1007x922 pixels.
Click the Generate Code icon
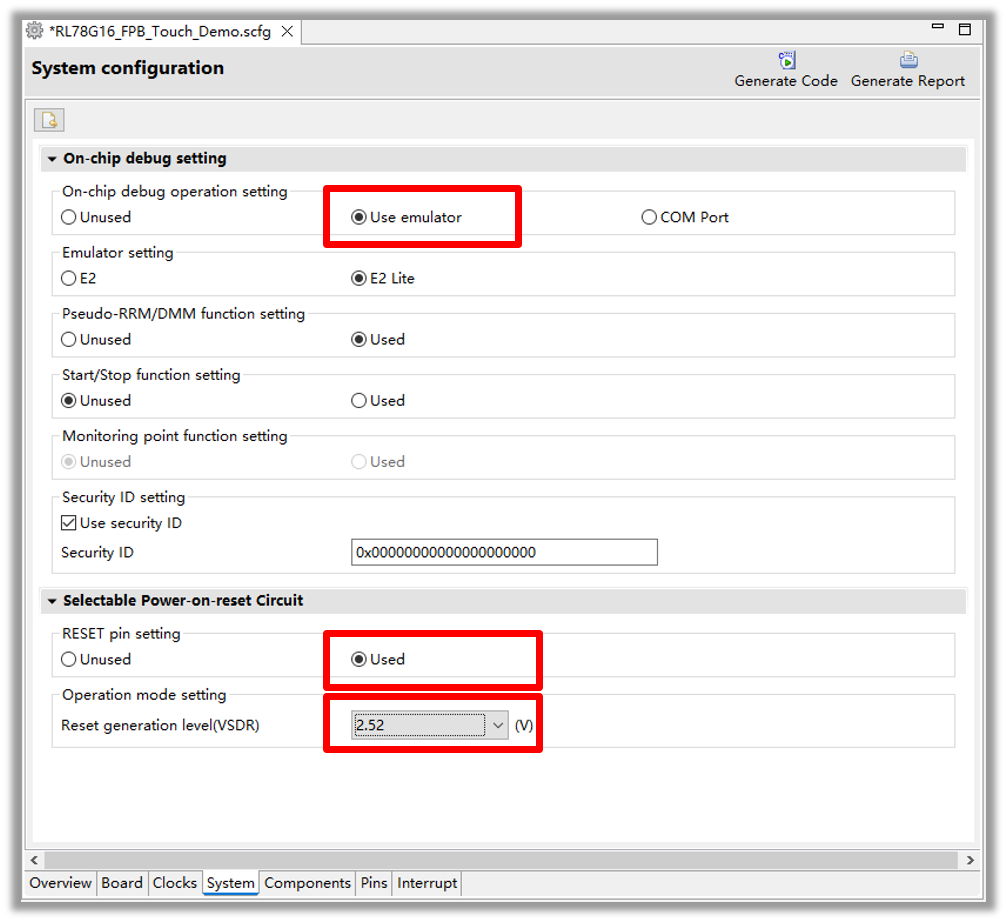pyautogui.click(x=786, y=61)
